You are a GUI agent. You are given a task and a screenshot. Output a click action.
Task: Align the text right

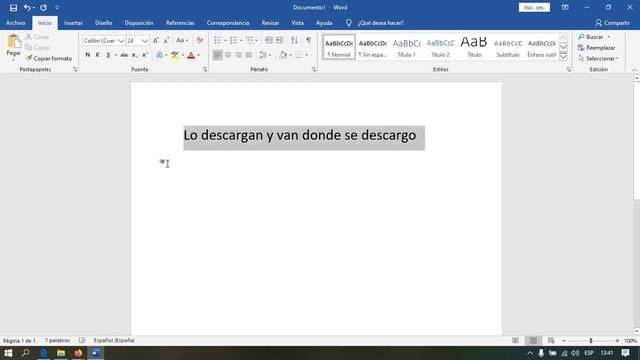coord(238,55)
